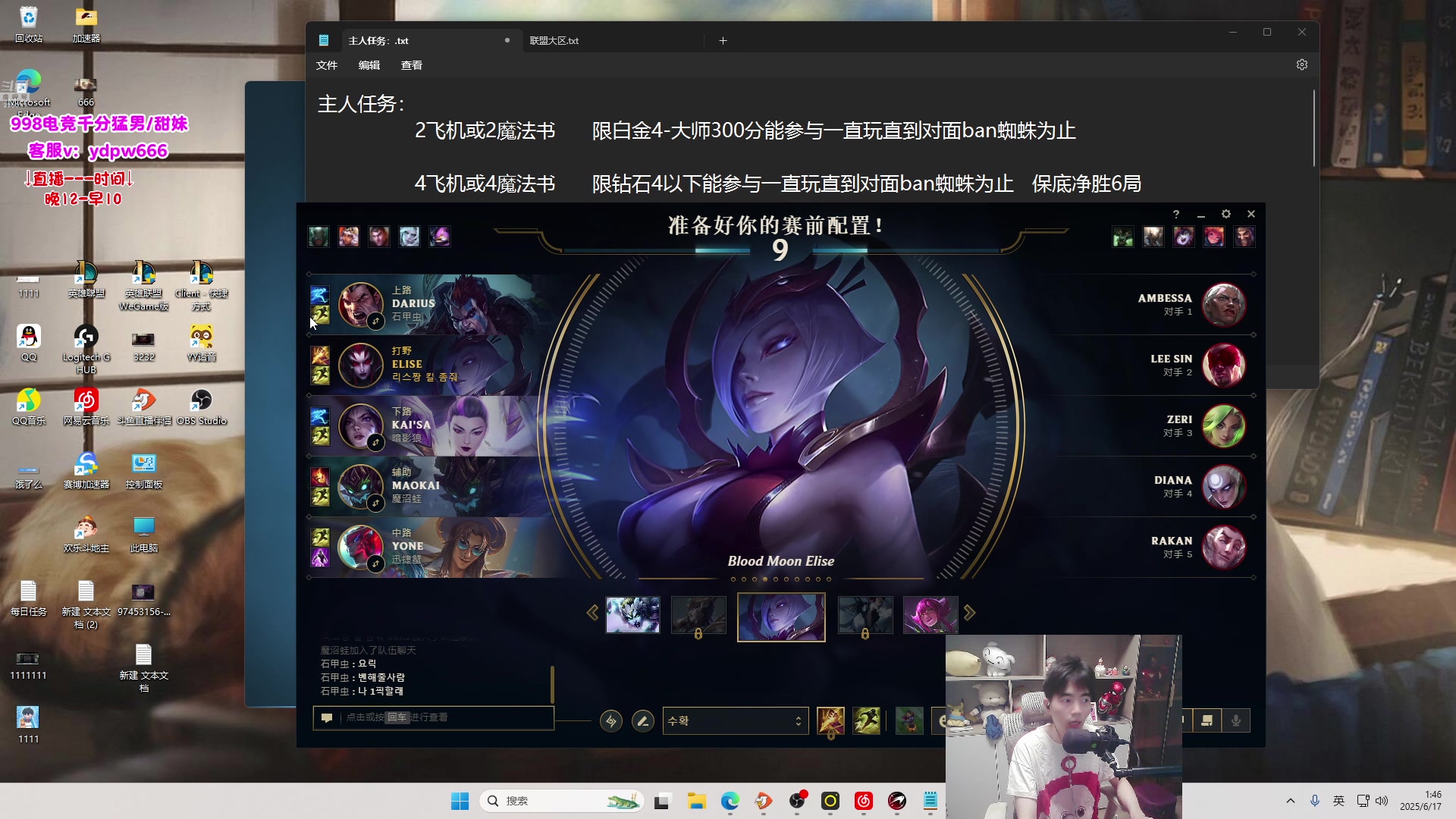Click Lee Sin opponent portrait

(1223, 365)
